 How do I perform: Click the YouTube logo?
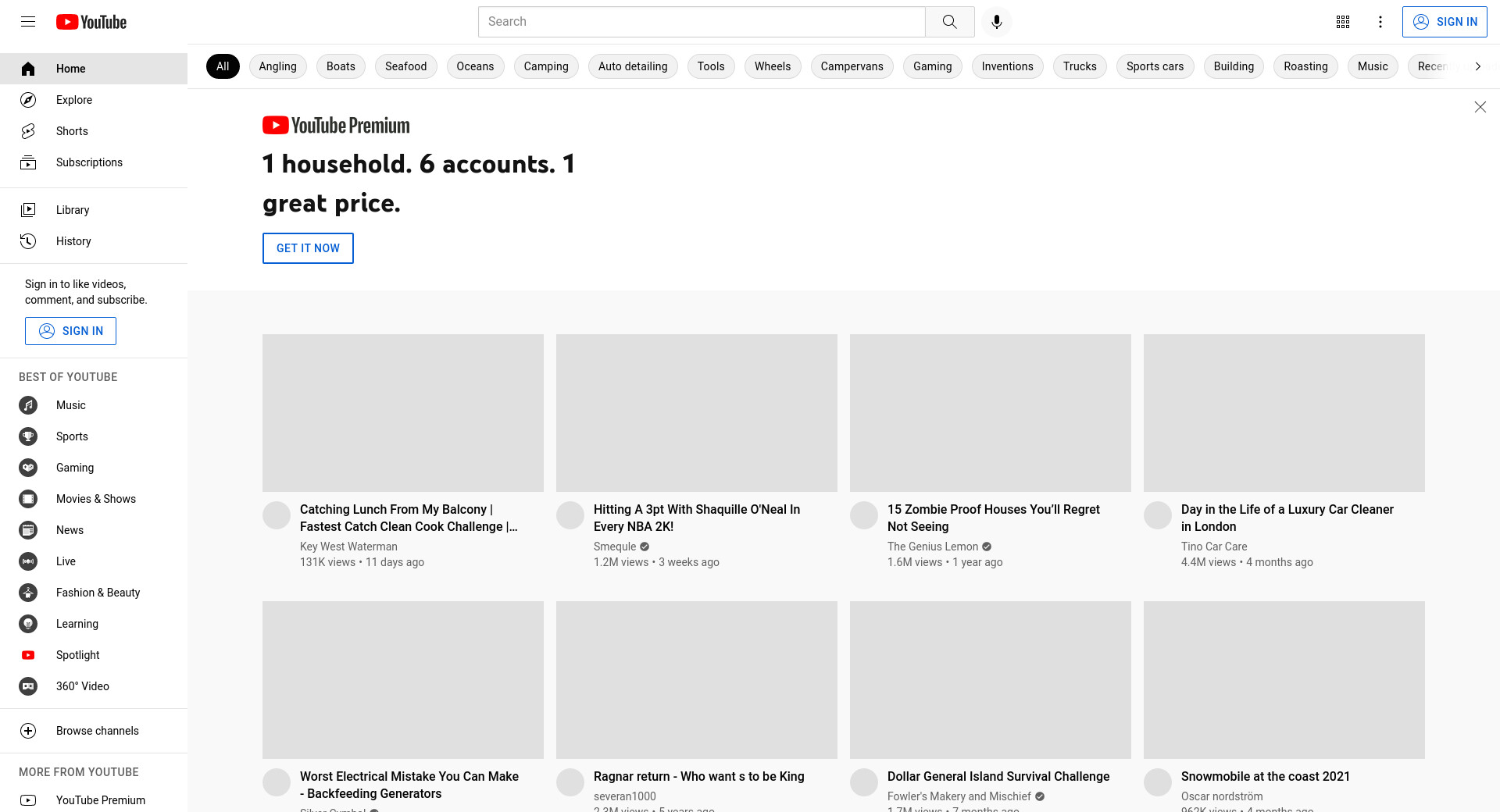click(x=91, y=22)
